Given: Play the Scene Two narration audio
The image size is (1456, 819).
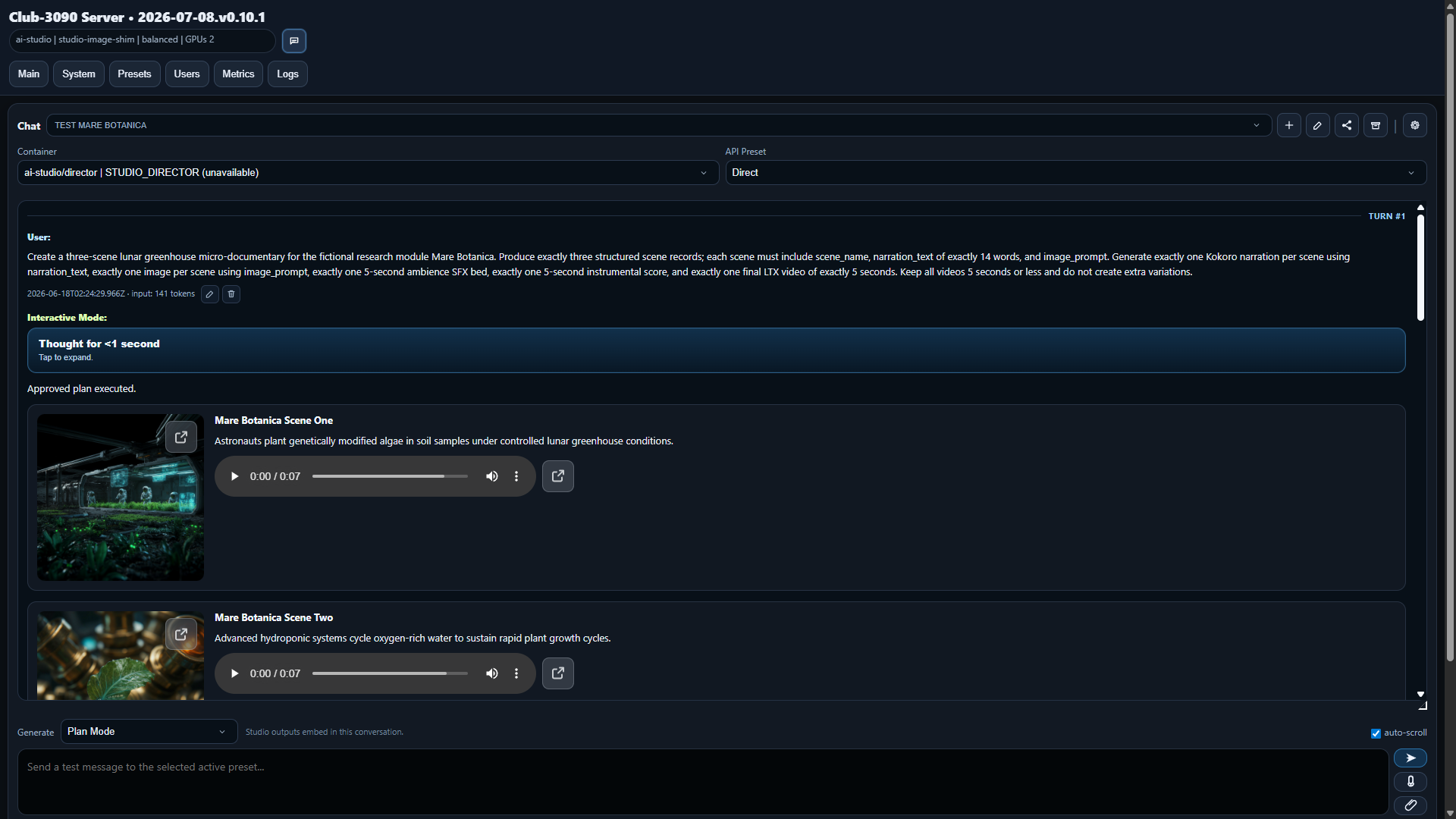Looking at the screenshot, I should pyautogui.click(x=234, y=673).
